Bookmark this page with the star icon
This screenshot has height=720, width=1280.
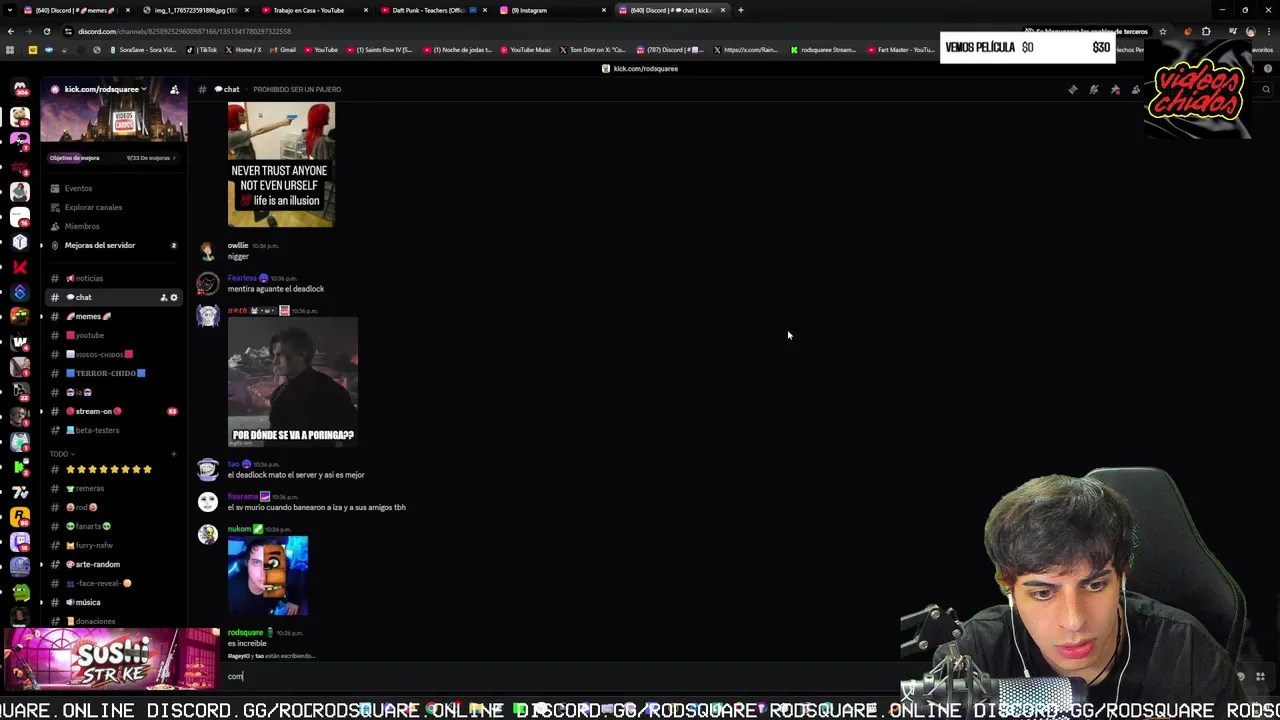coord(1162,31)
